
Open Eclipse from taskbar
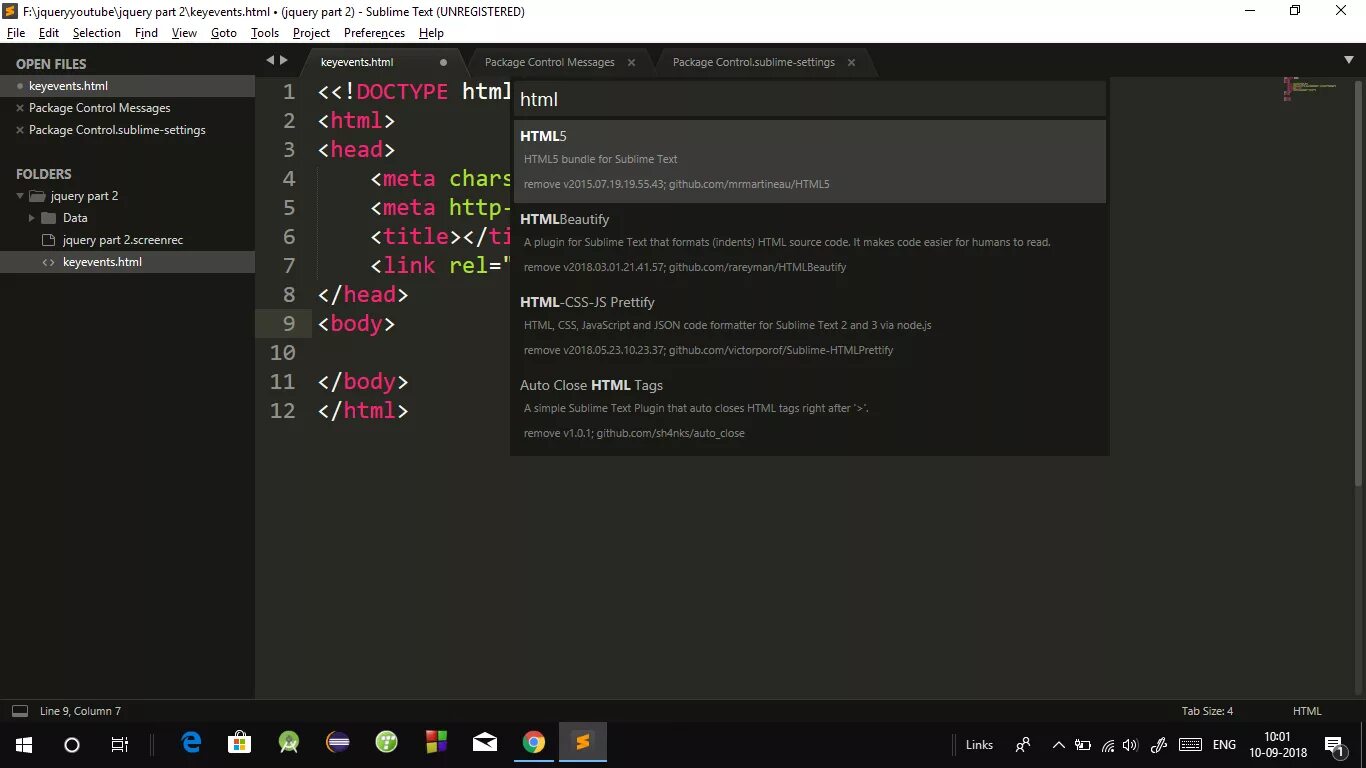[338, 742]
